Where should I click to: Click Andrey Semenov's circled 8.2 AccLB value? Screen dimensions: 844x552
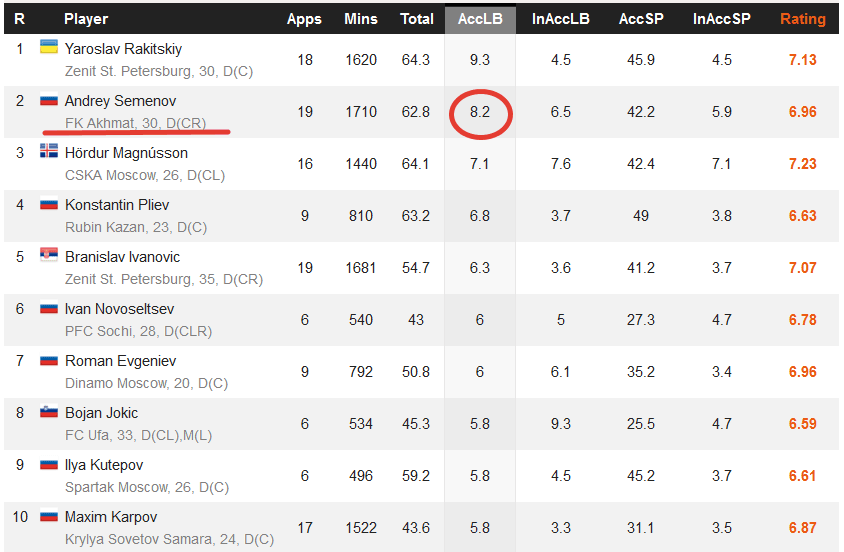(x=480, y=112)
